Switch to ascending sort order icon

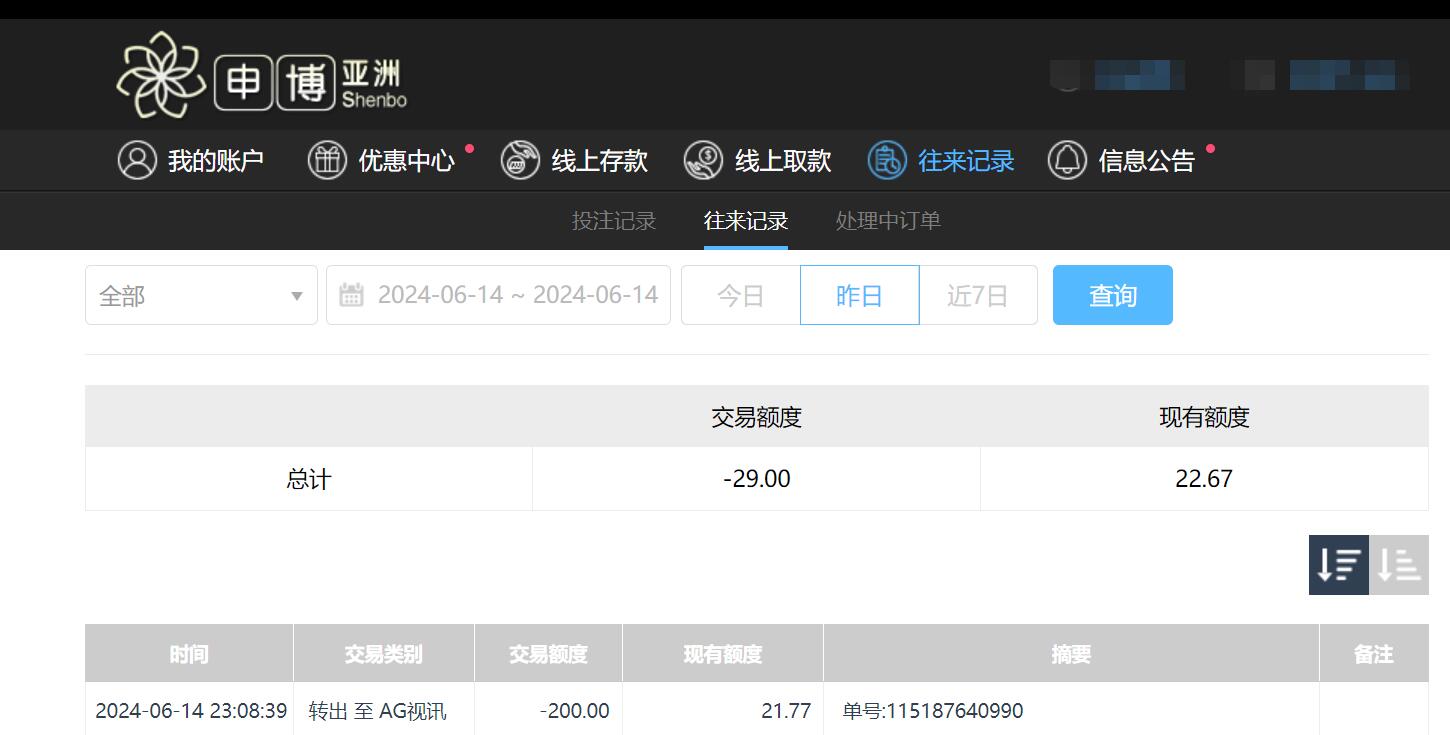[x=1399, y=564]
